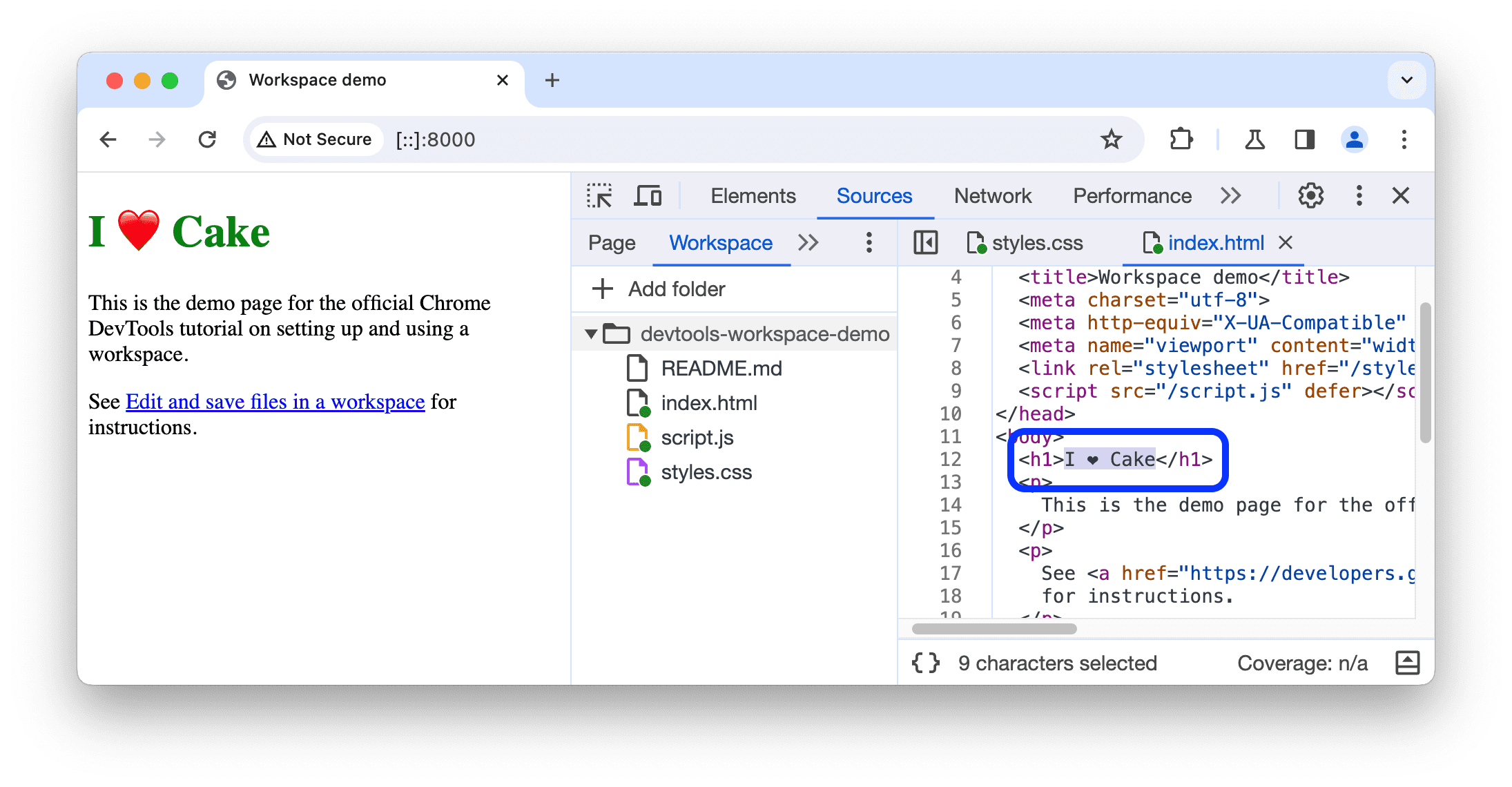
Task: Click the Settings gear icon
Action: 1310,196
